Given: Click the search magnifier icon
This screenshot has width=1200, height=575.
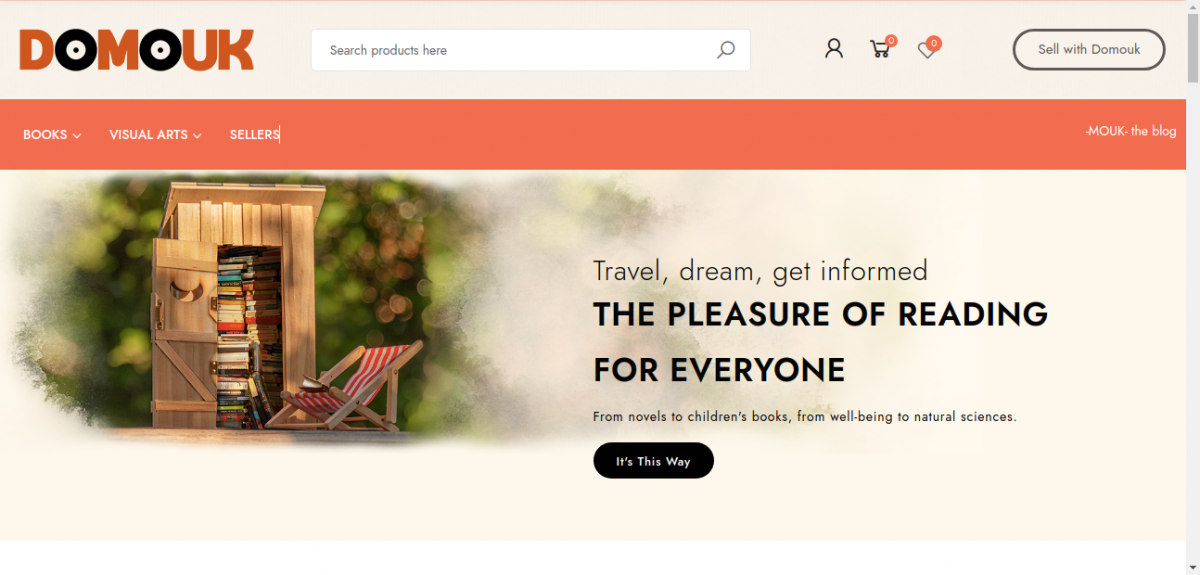Looking at the screenshot, I should click(726, 50).
